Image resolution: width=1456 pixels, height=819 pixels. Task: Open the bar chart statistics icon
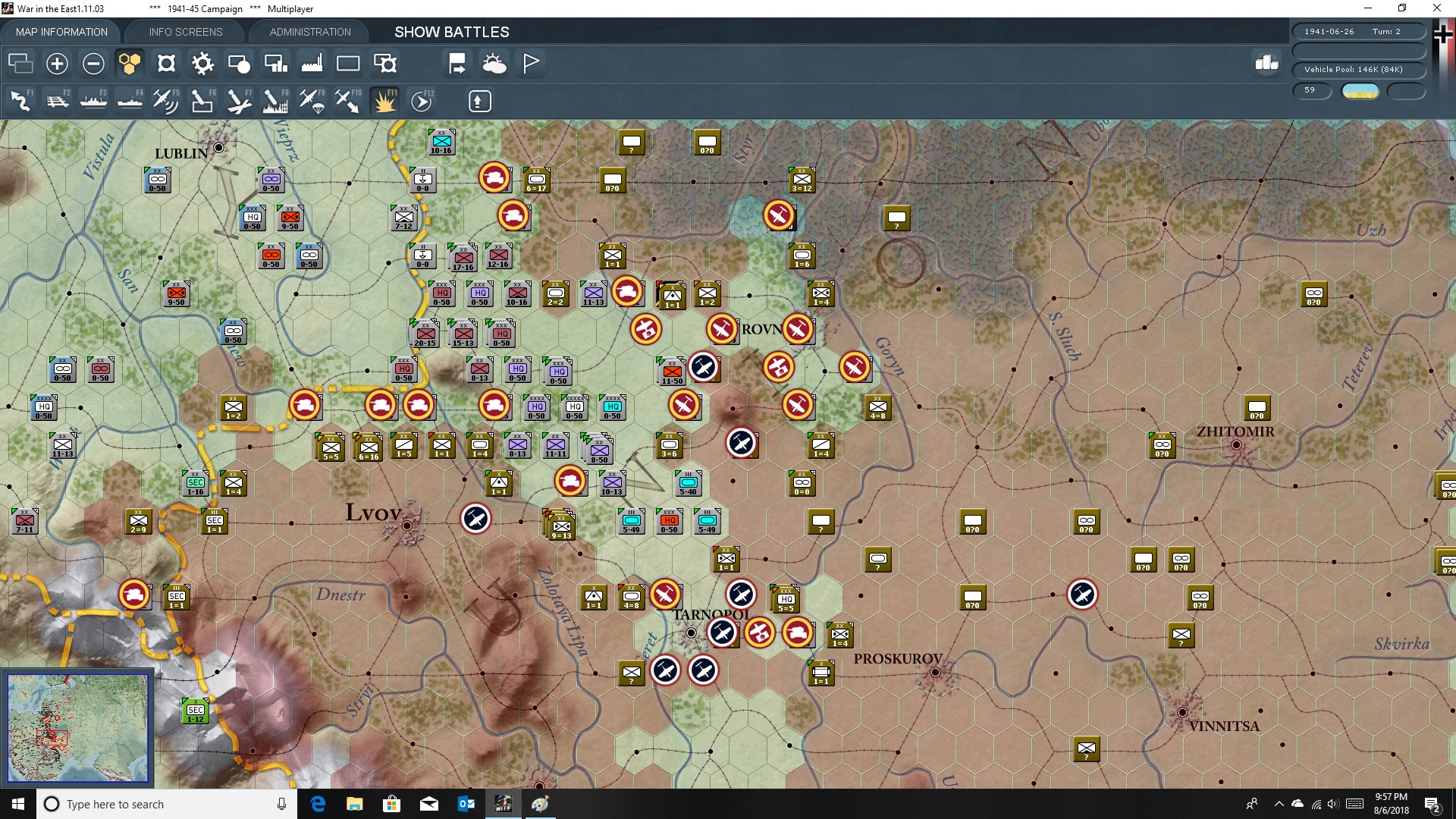[x=1266, y=63]
